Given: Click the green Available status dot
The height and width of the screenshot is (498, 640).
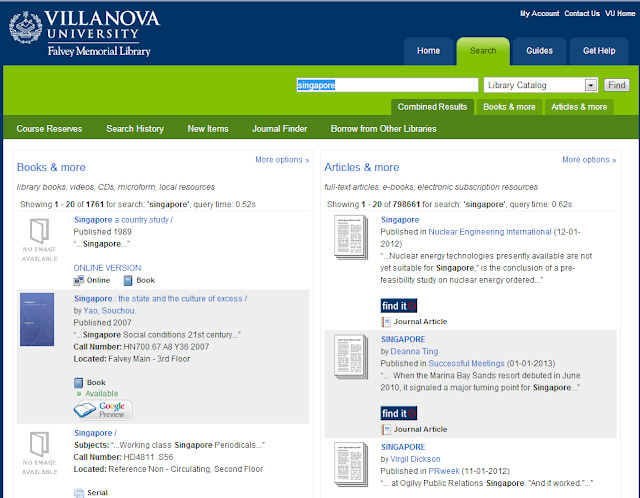Looking at the screenshot, I should (79, 394).
